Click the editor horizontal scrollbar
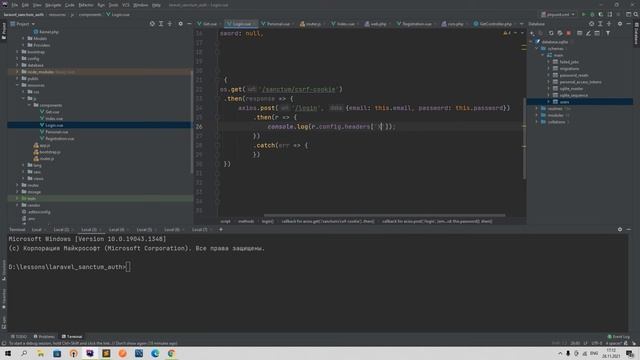The width and height of the screenshot is (640, 360). [x=384, y=215]
